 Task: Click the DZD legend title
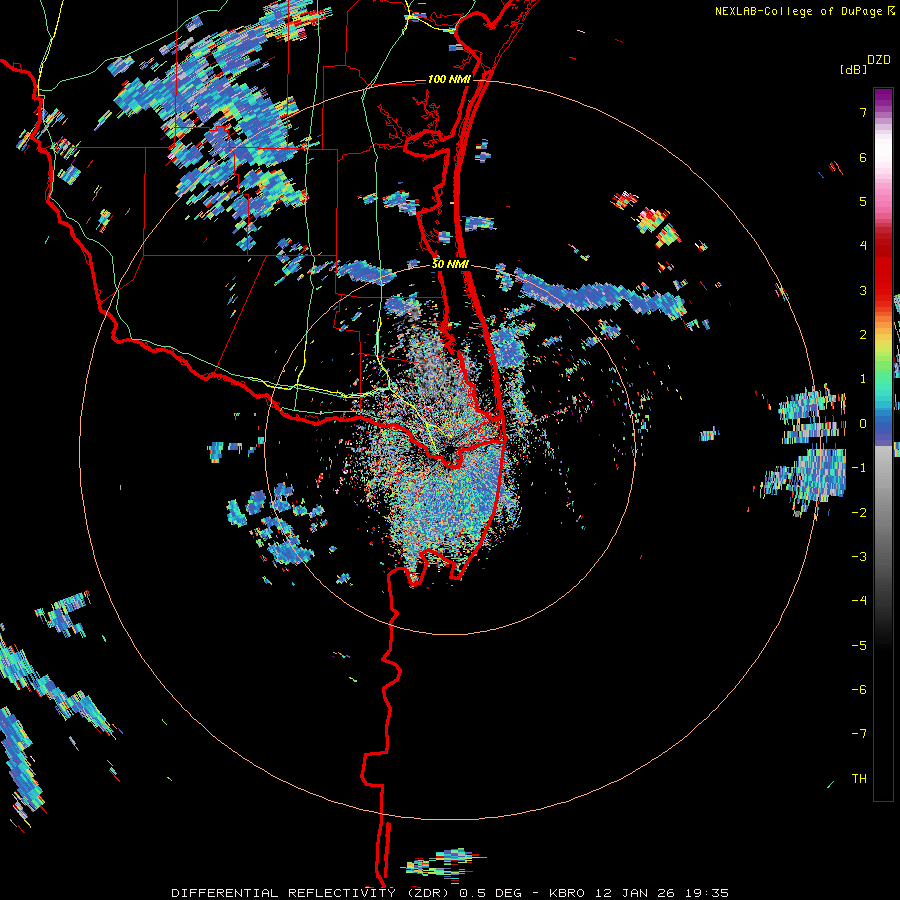(879, 60)
